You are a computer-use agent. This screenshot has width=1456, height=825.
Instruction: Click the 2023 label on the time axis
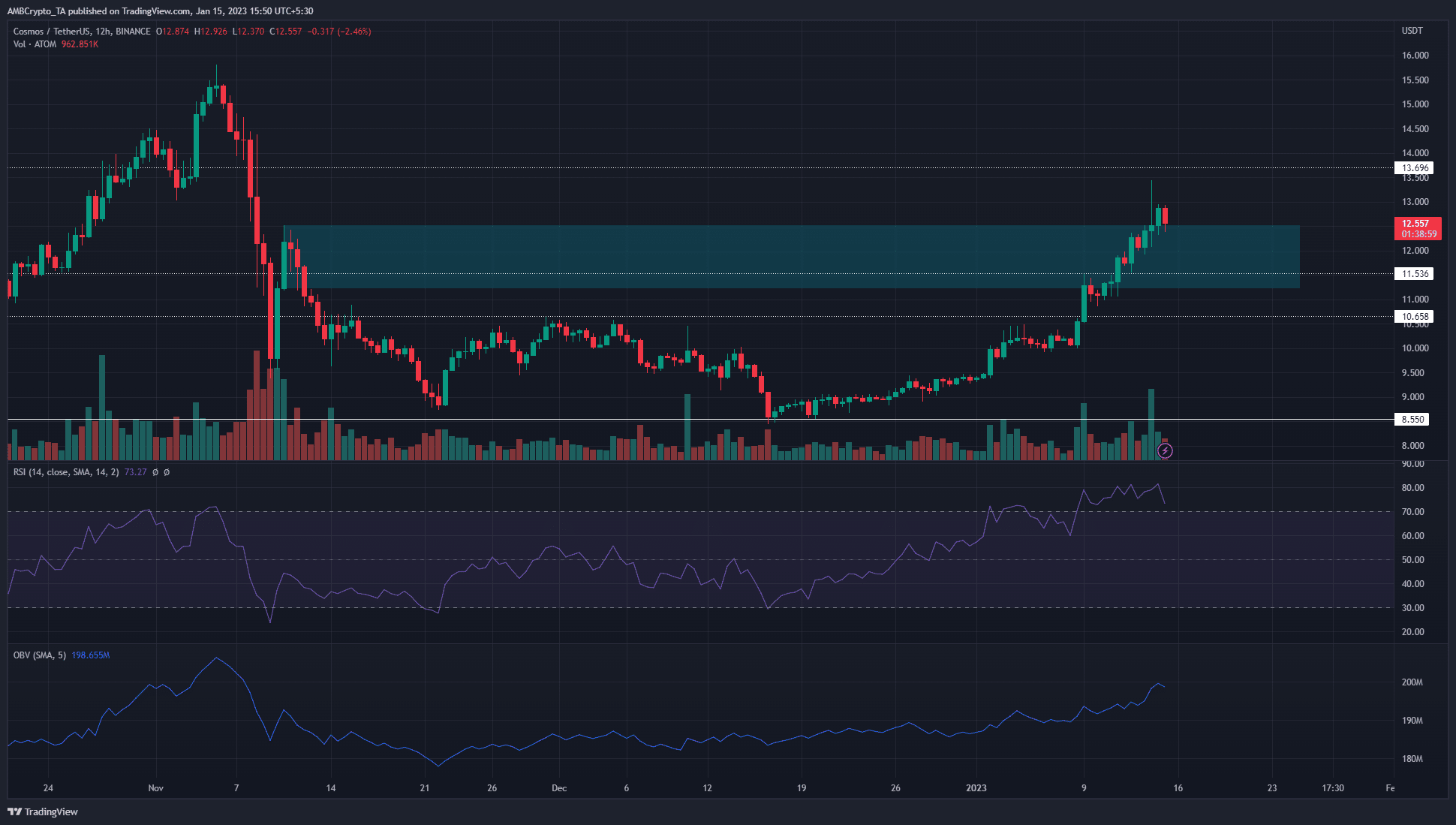click(x=976, y=788)
